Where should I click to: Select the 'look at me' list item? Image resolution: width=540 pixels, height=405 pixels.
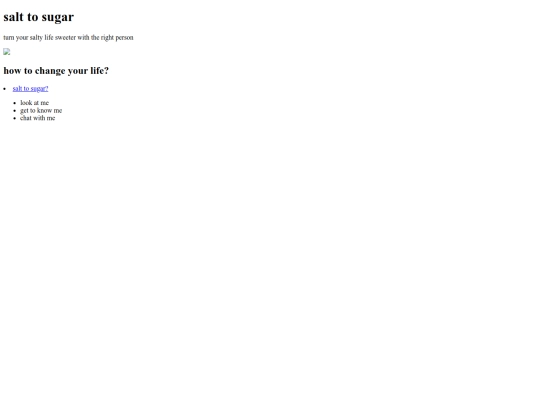click(34, 103)
